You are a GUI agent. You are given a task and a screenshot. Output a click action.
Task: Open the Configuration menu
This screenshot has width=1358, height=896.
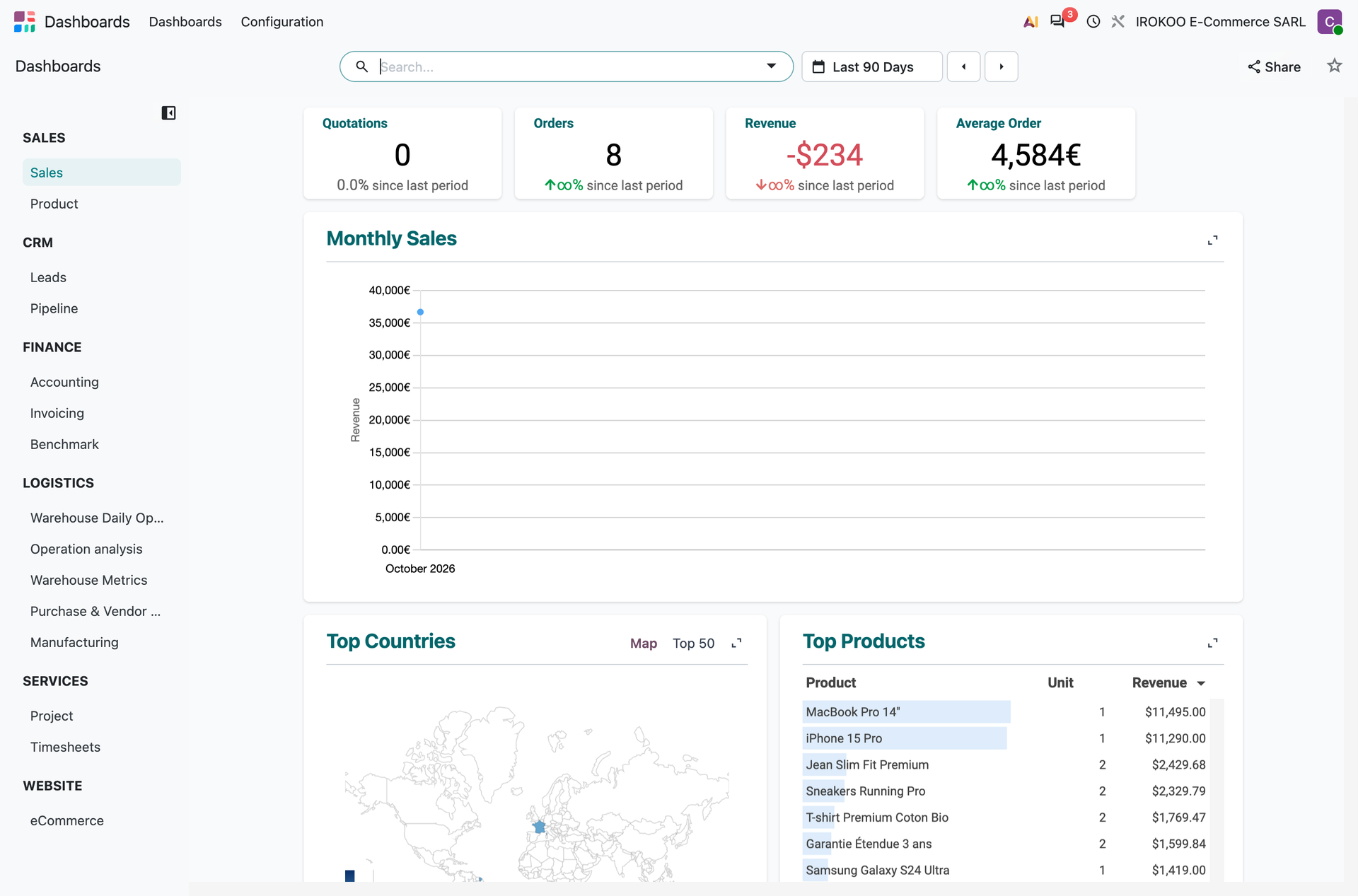click(x=282, y=22)
